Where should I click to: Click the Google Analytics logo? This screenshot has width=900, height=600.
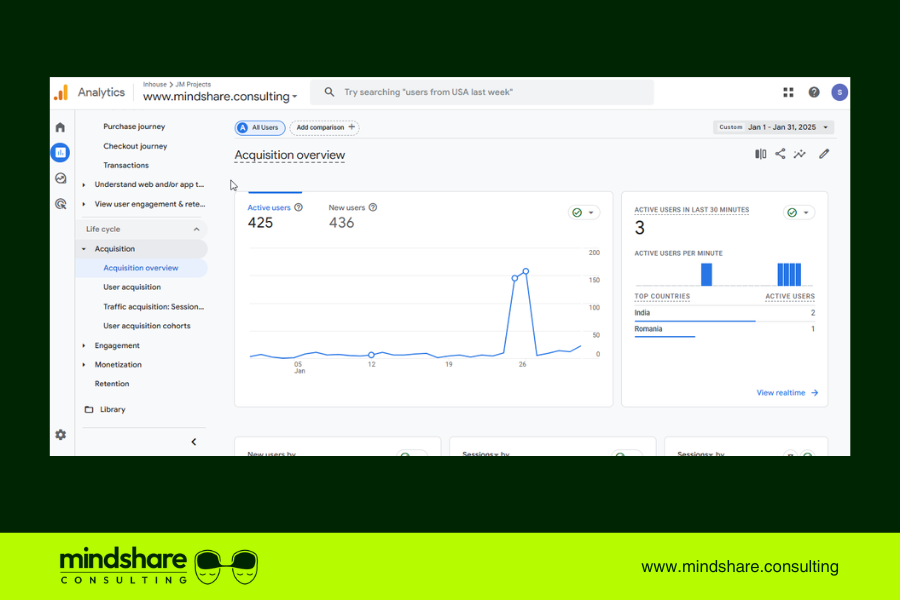coord(61,92)
